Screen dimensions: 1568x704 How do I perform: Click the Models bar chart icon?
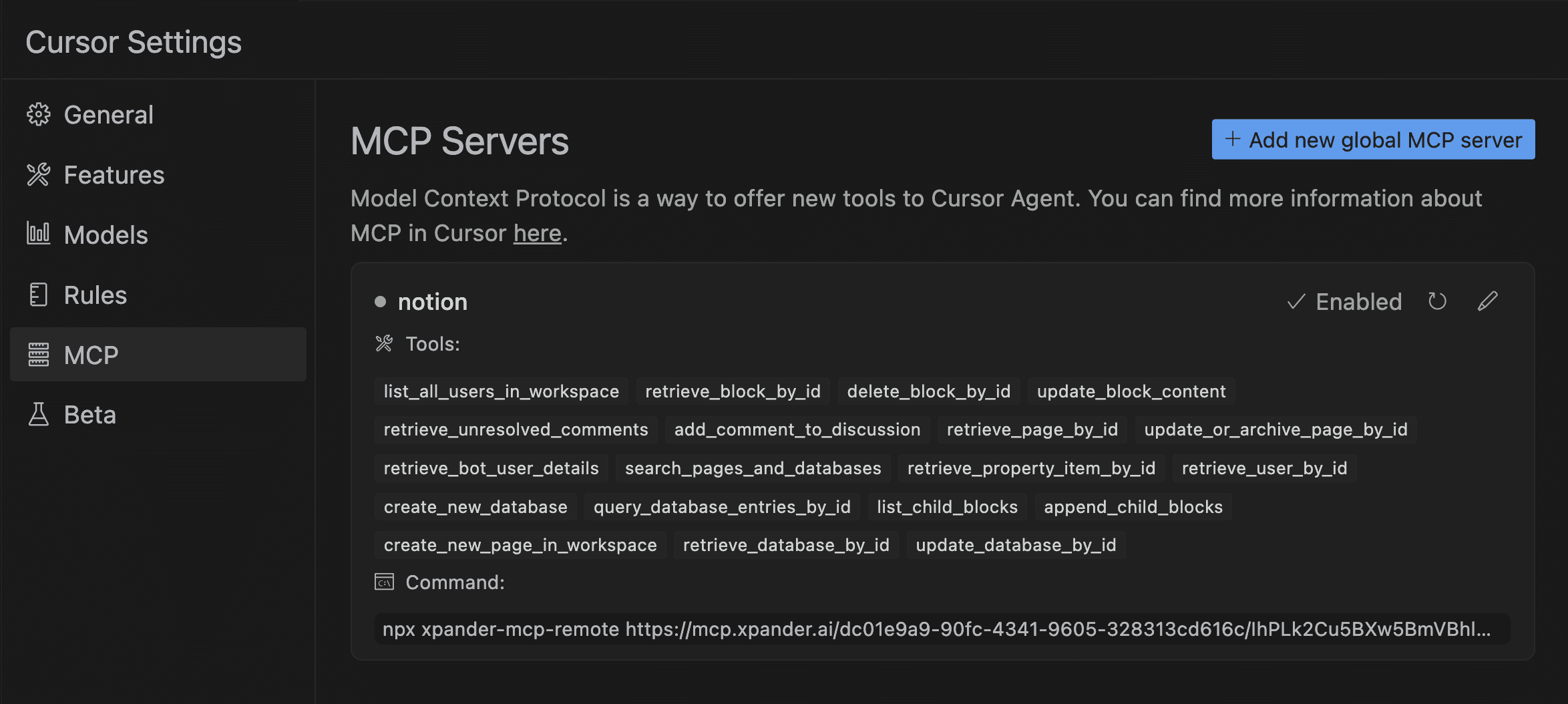pos(39,234)
